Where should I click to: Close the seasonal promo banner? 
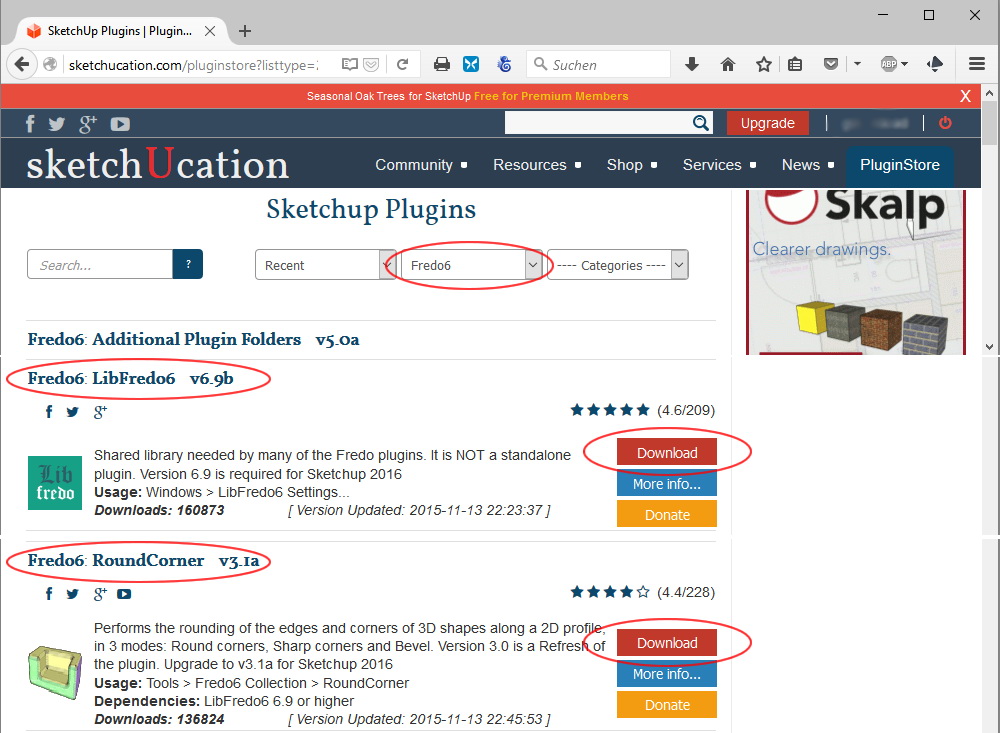[x=965, y=96]
